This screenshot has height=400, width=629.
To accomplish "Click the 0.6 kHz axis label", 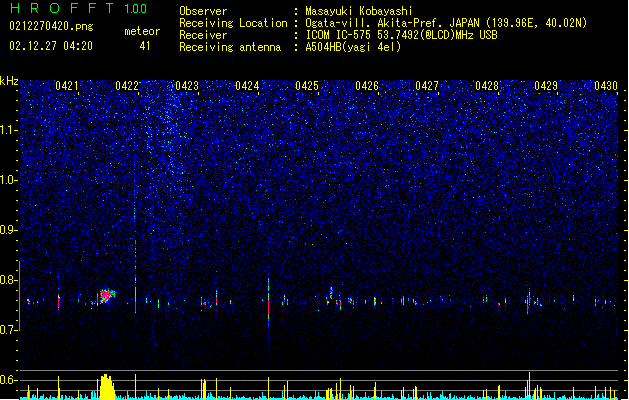I will pyautogui.click(x=9, y=380).
